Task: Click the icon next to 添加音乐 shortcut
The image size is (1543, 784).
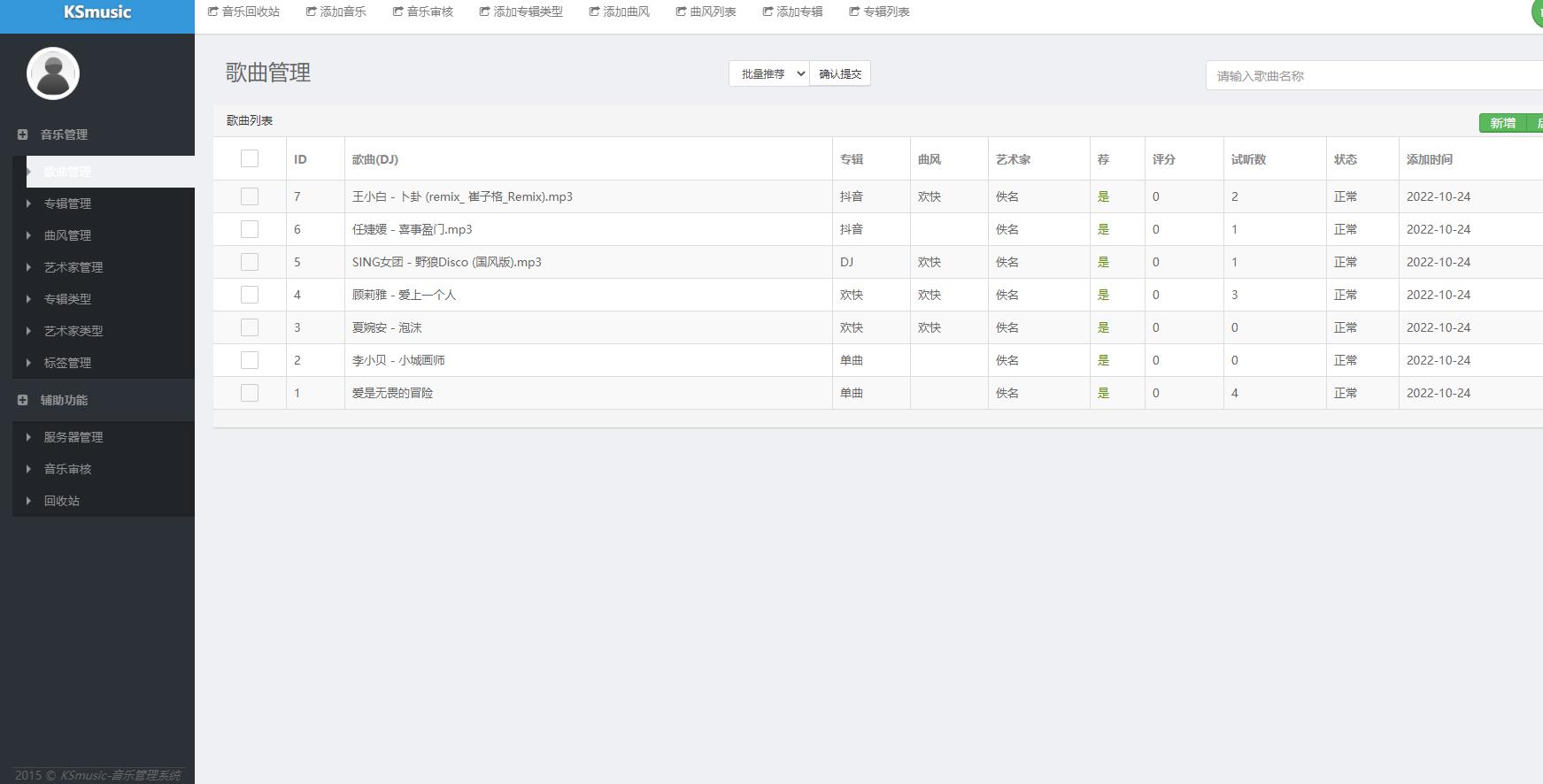Action: (x=311, y=12)
